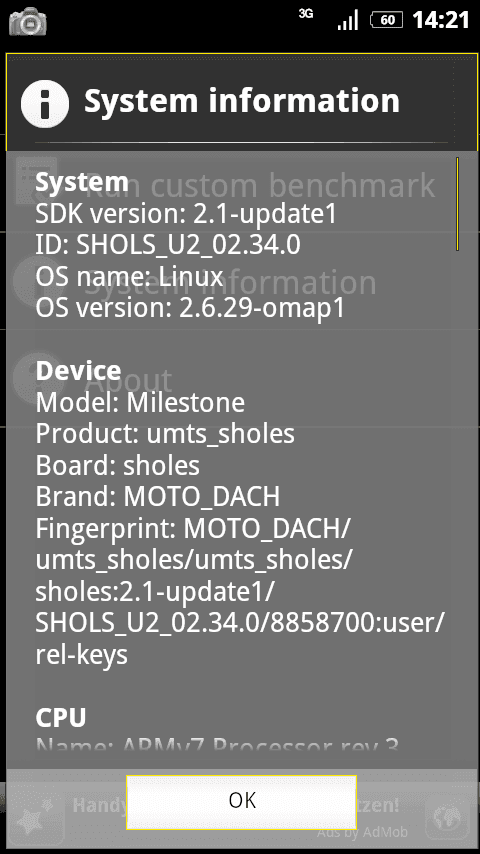Tap the Device section heading
Viewport: 480px width, 854px height.
(x=78, y=371)
